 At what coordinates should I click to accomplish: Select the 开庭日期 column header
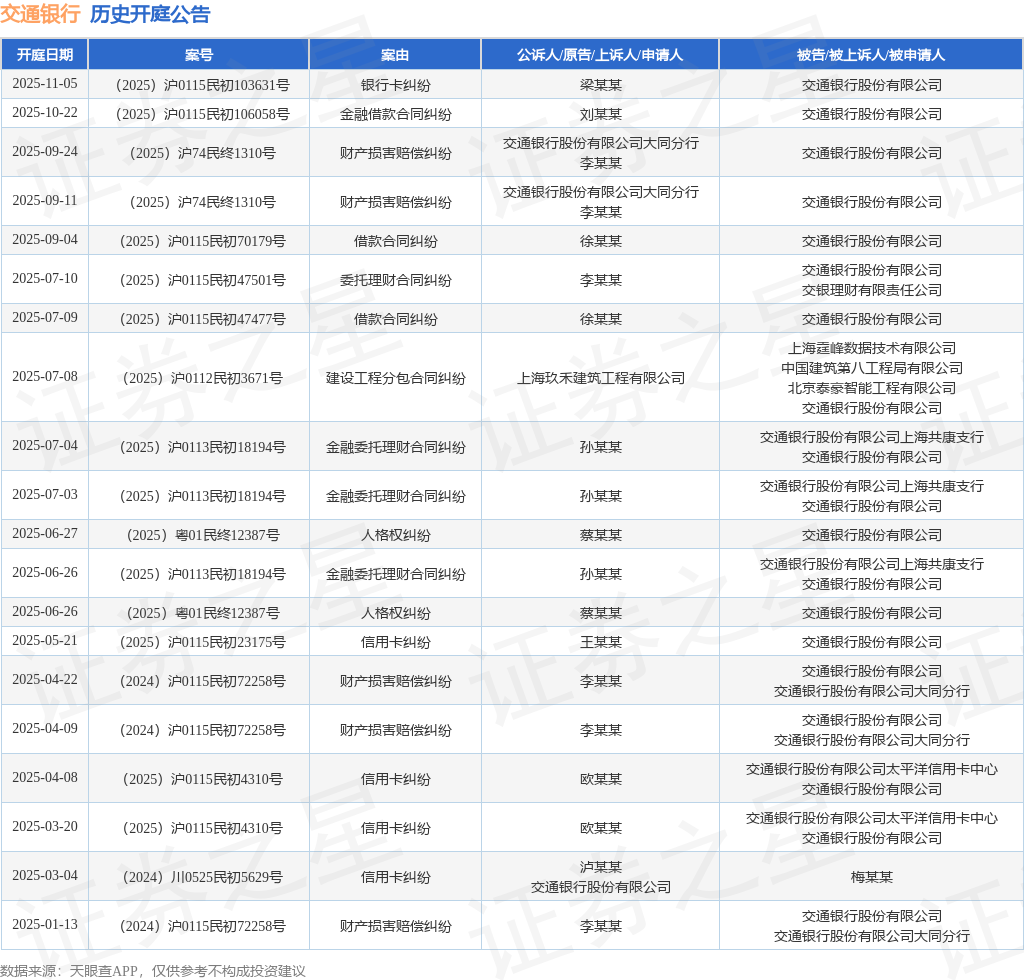[44, 55]
